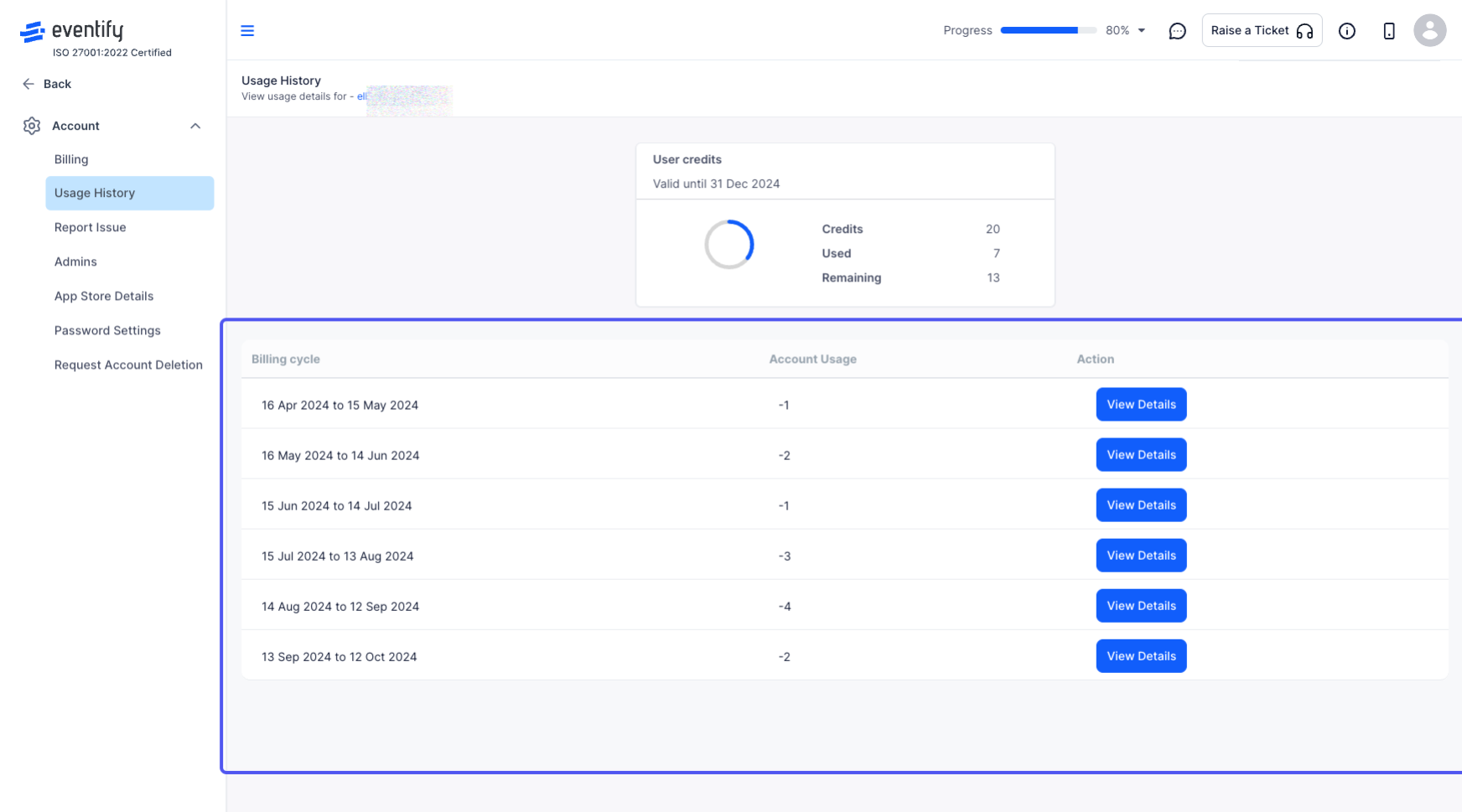Click the progress bar at top

[1048, 30]
